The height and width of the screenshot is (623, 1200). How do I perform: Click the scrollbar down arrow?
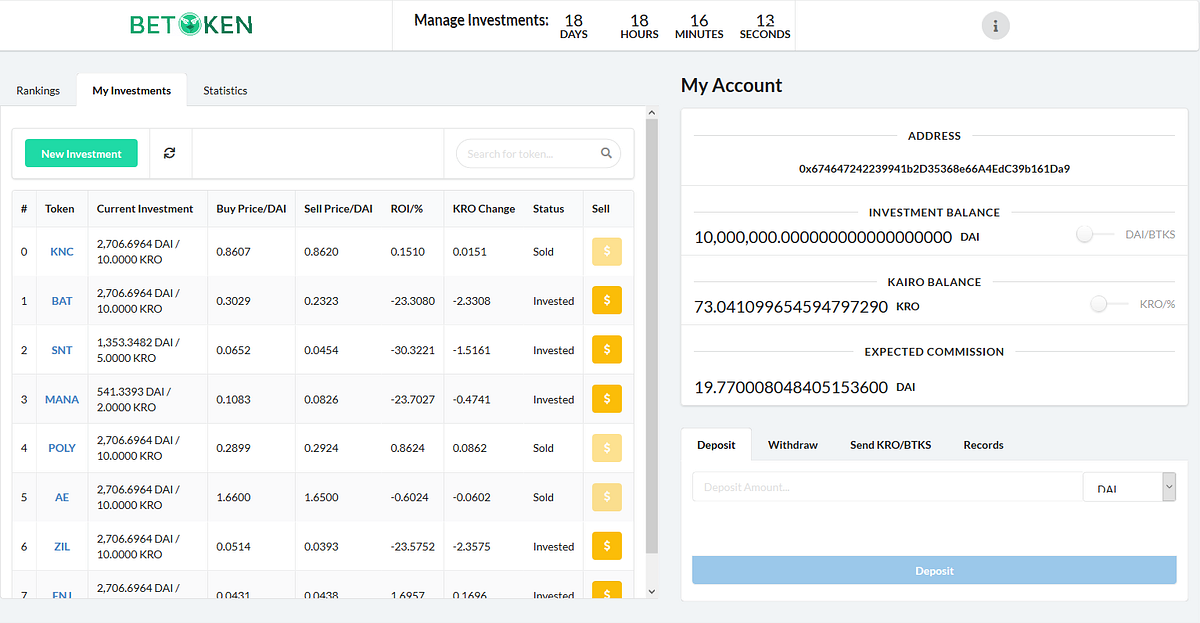click(x=652, y=592)
